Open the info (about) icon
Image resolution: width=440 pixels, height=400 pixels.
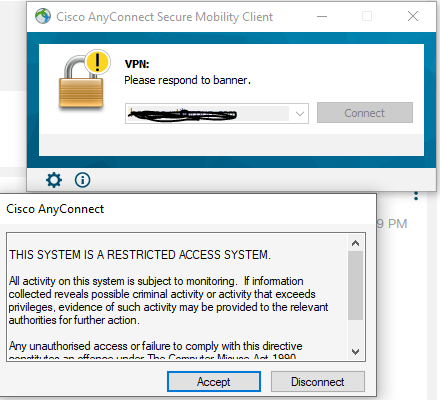[x=82, y=180]
